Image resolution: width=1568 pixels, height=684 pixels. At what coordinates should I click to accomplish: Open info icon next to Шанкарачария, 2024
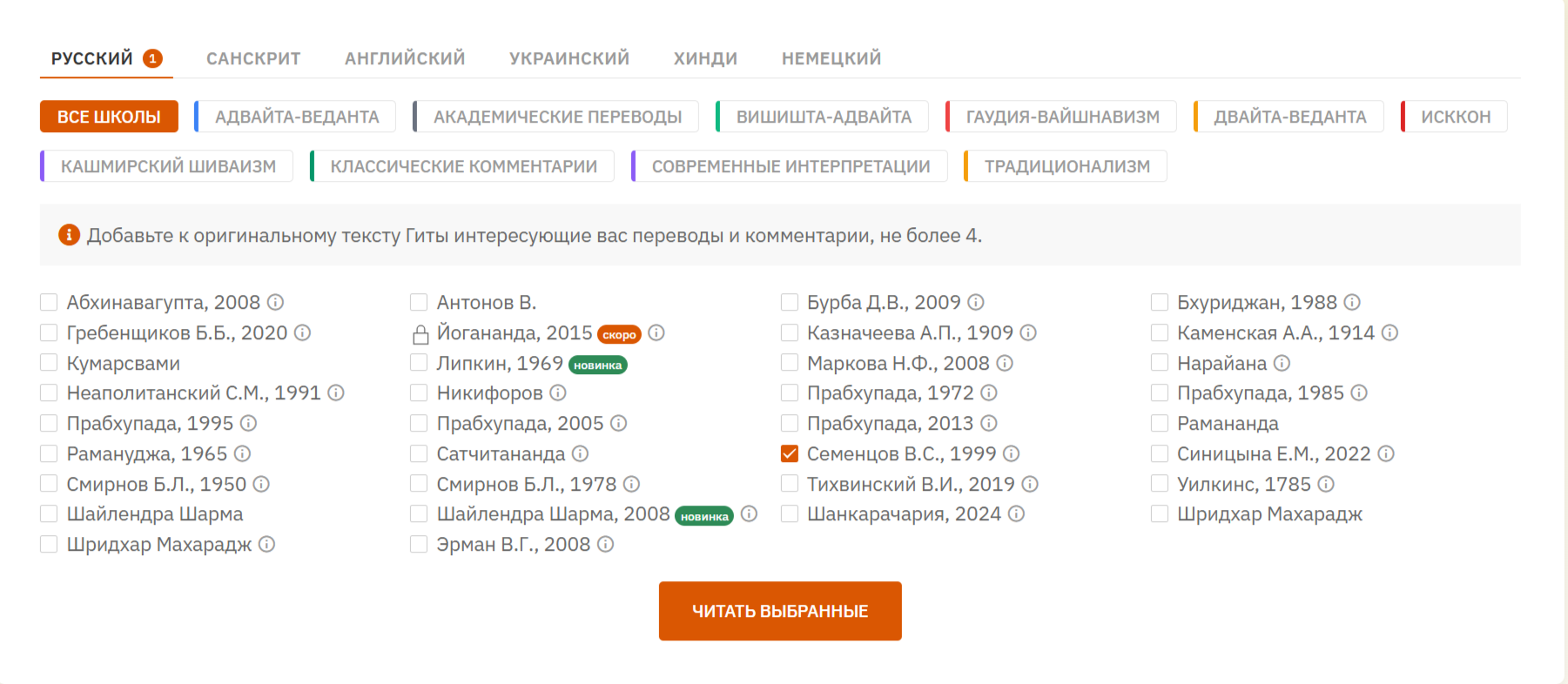(x=1016, y=513)
